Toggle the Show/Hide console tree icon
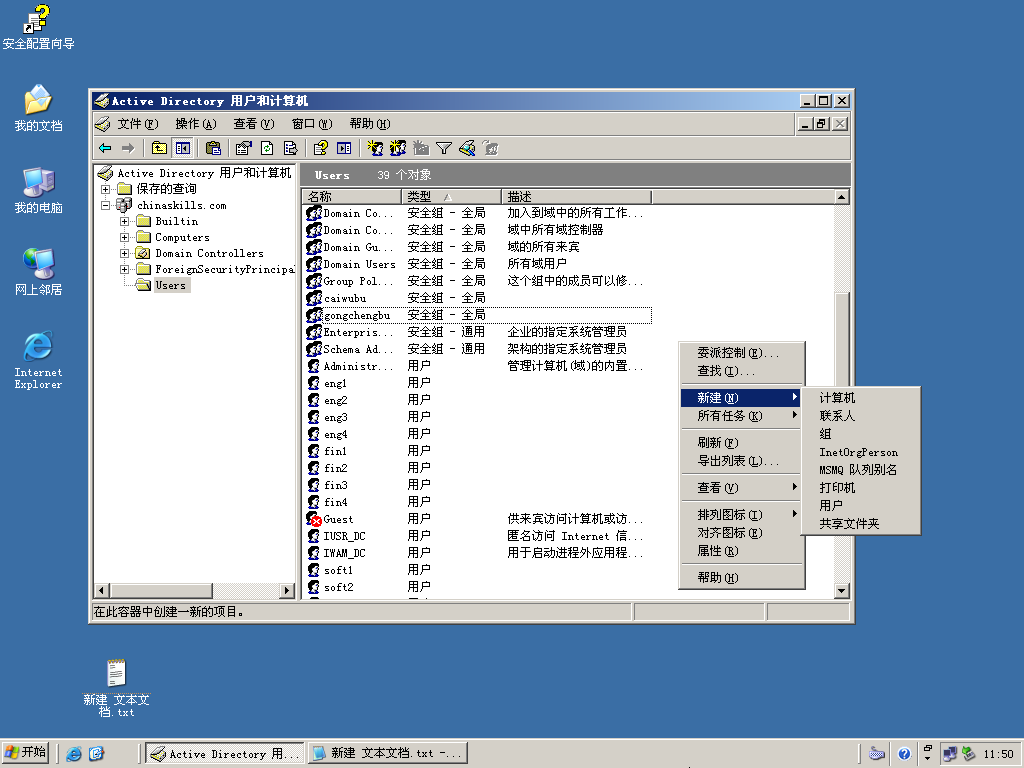This screenshot has width=1024, height=768. point(183,148)
